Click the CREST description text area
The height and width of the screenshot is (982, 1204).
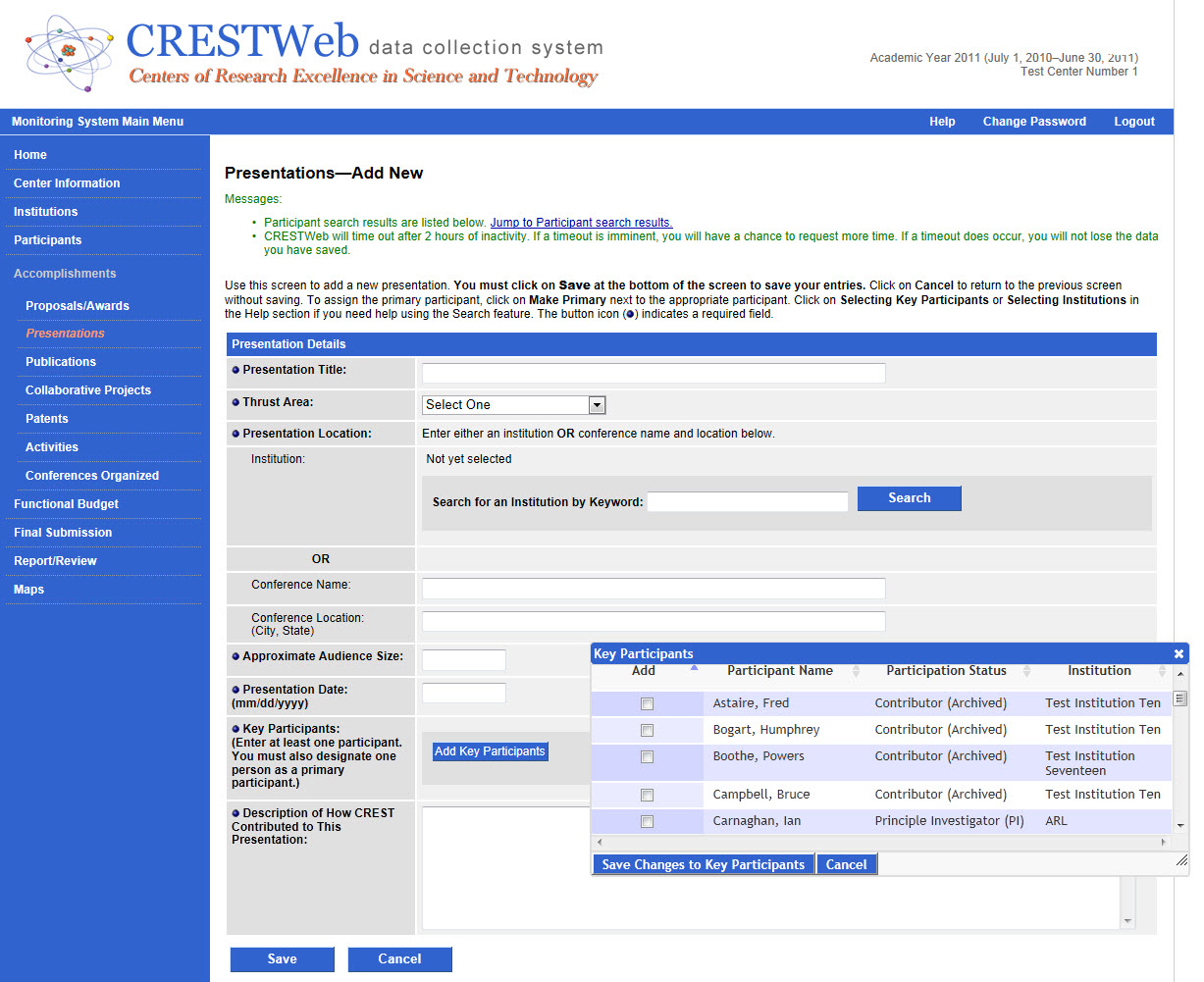(770, 867)
